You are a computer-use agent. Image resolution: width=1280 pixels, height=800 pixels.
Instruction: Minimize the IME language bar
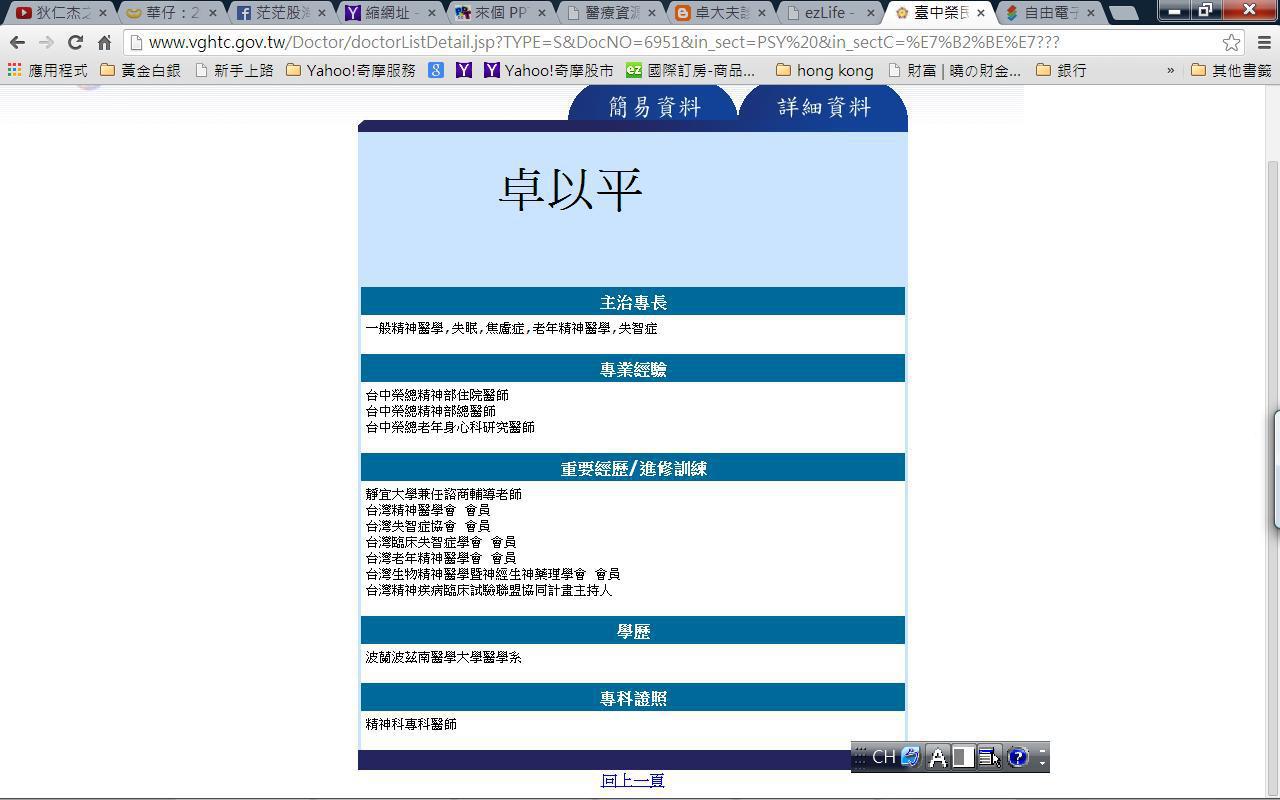pos(1042,750)
